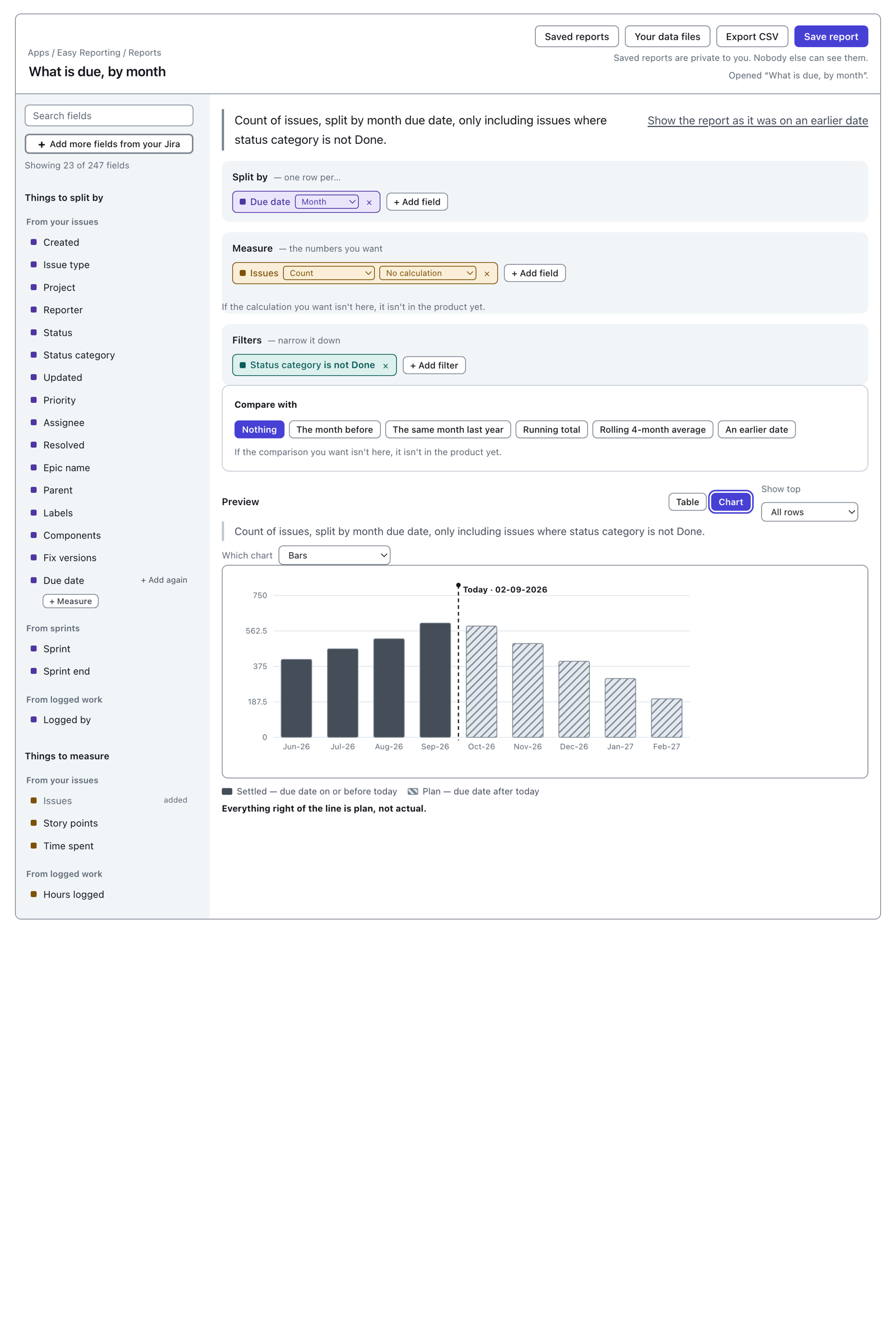This screenshot has height=1344, width=896.
Task: Compare with The month before
Action: coord(334,430)
